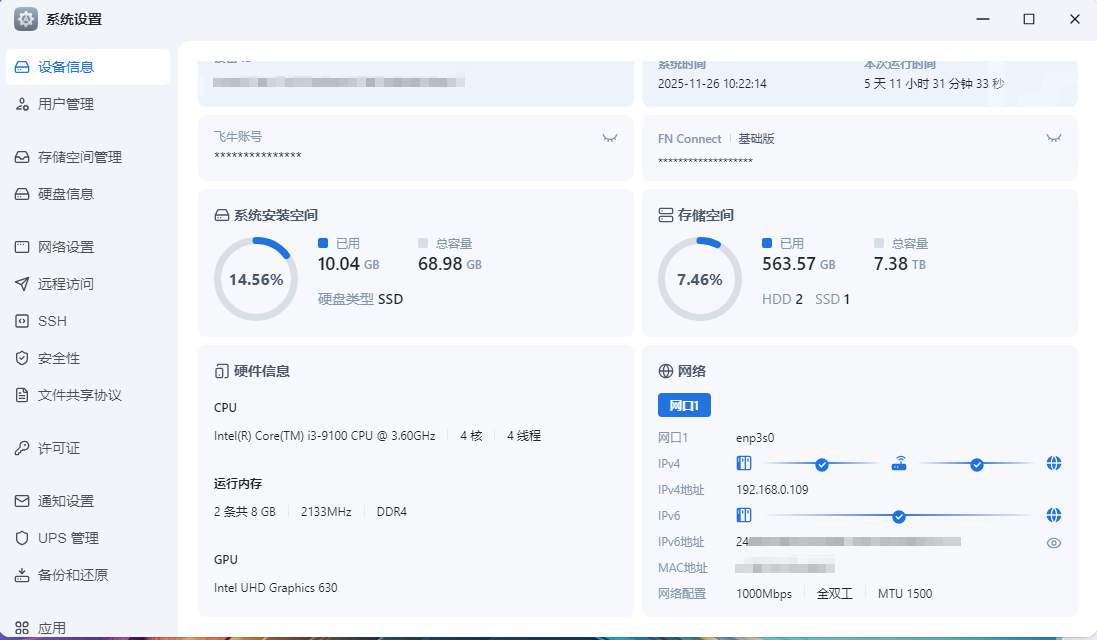This screenshot has width=1097, height=640.
Task: Click the 基础版 label beside FN Connect
Action: [x=756, y=138]
